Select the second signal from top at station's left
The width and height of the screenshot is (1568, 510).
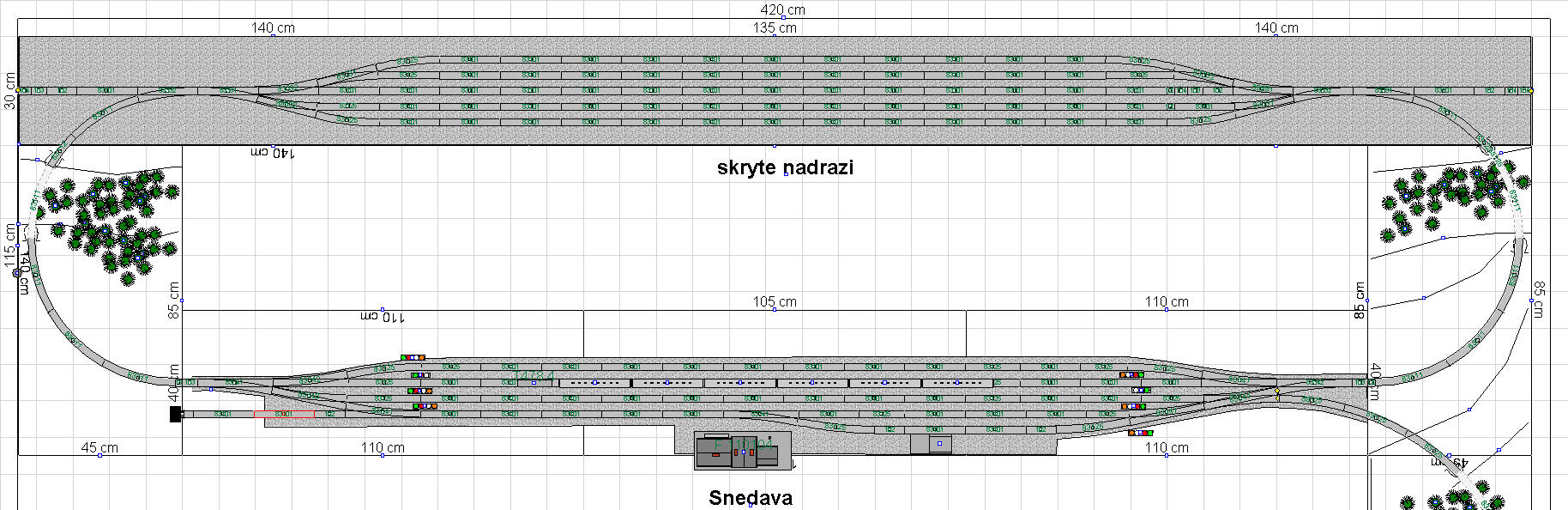coord(420,375)
